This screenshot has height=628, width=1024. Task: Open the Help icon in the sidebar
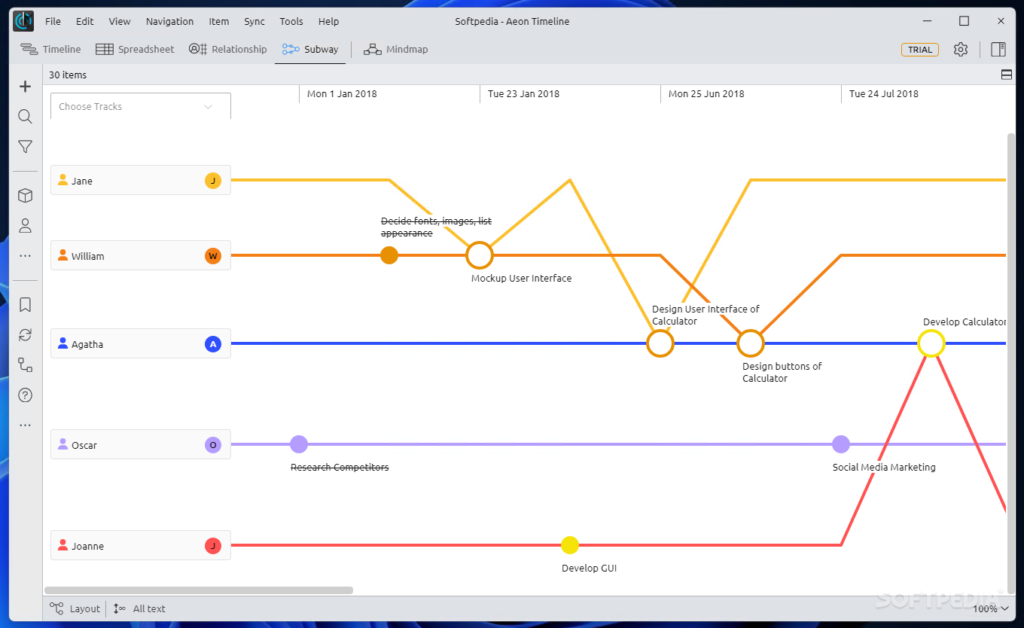[24, 394]
